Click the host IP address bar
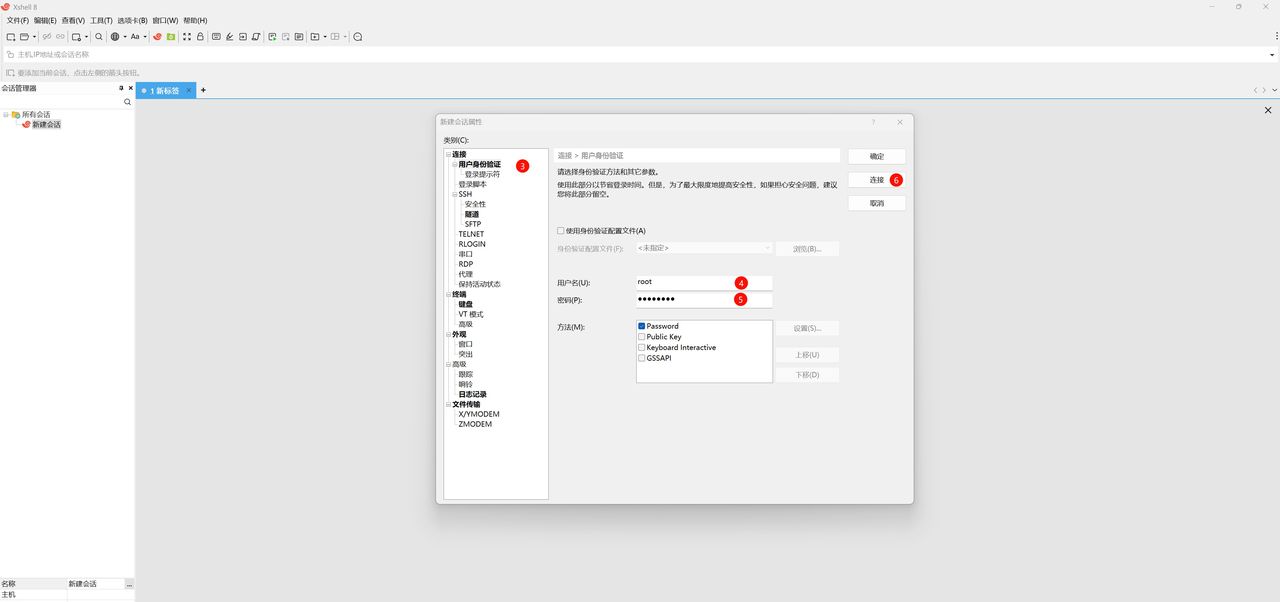This screenshot has width=1280, height=602. [x=640, y=55]
